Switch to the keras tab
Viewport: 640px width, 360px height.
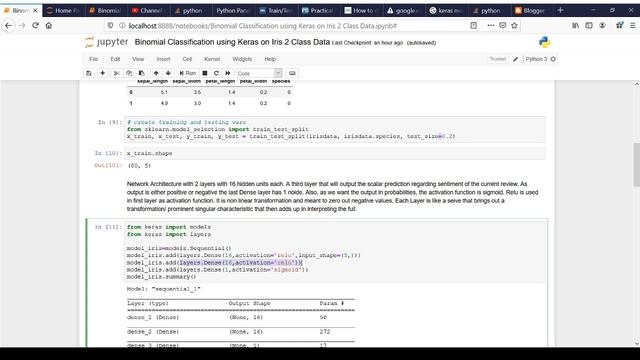click(446, 11)
